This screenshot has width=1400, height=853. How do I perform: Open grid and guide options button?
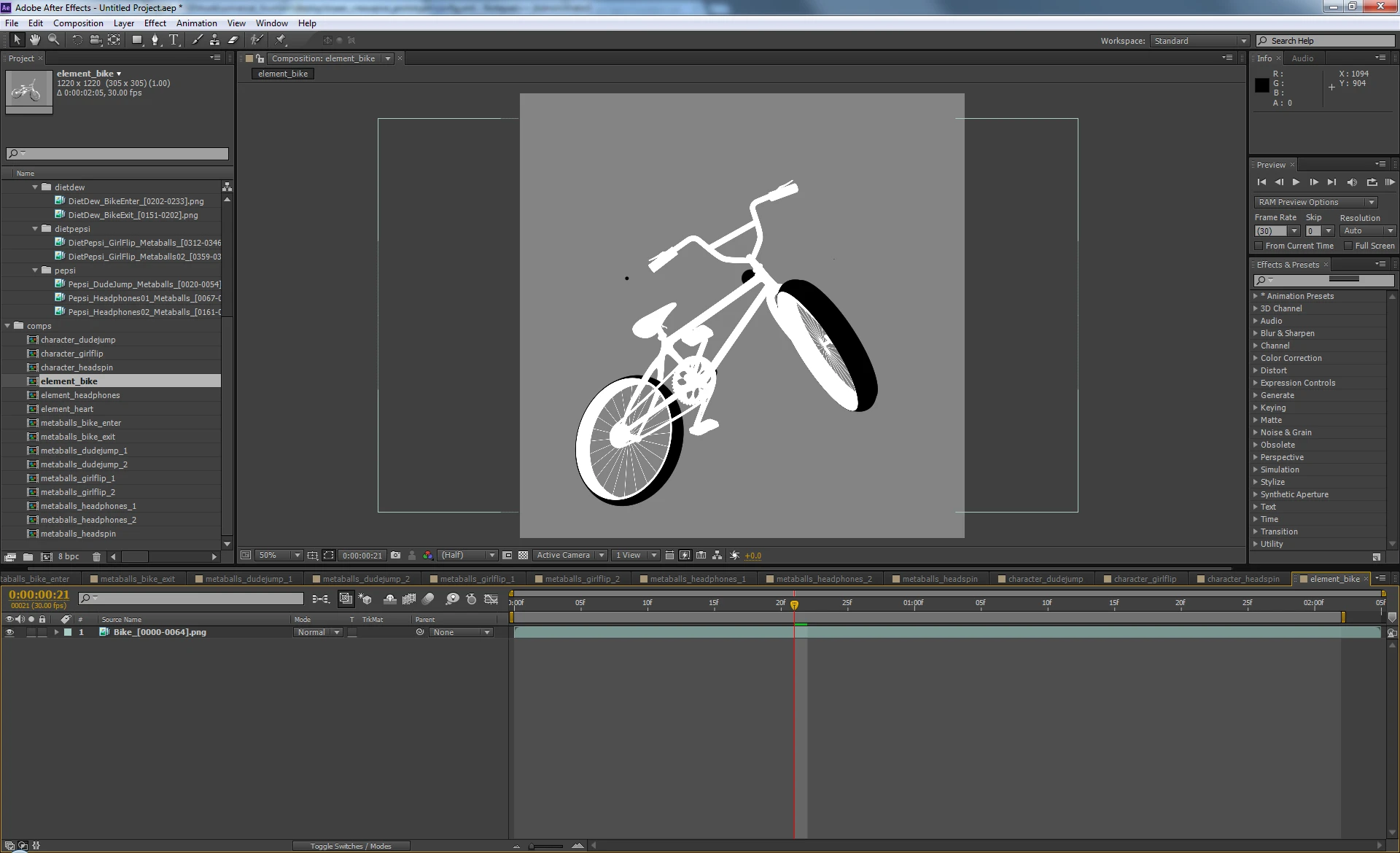click(313, 555)
